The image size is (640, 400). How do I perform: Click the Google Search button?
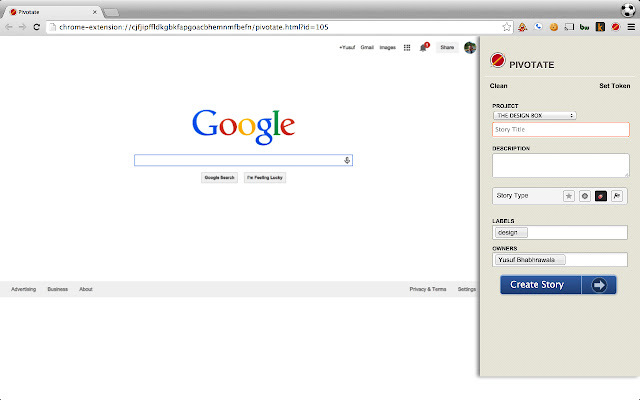click(219, 178)
